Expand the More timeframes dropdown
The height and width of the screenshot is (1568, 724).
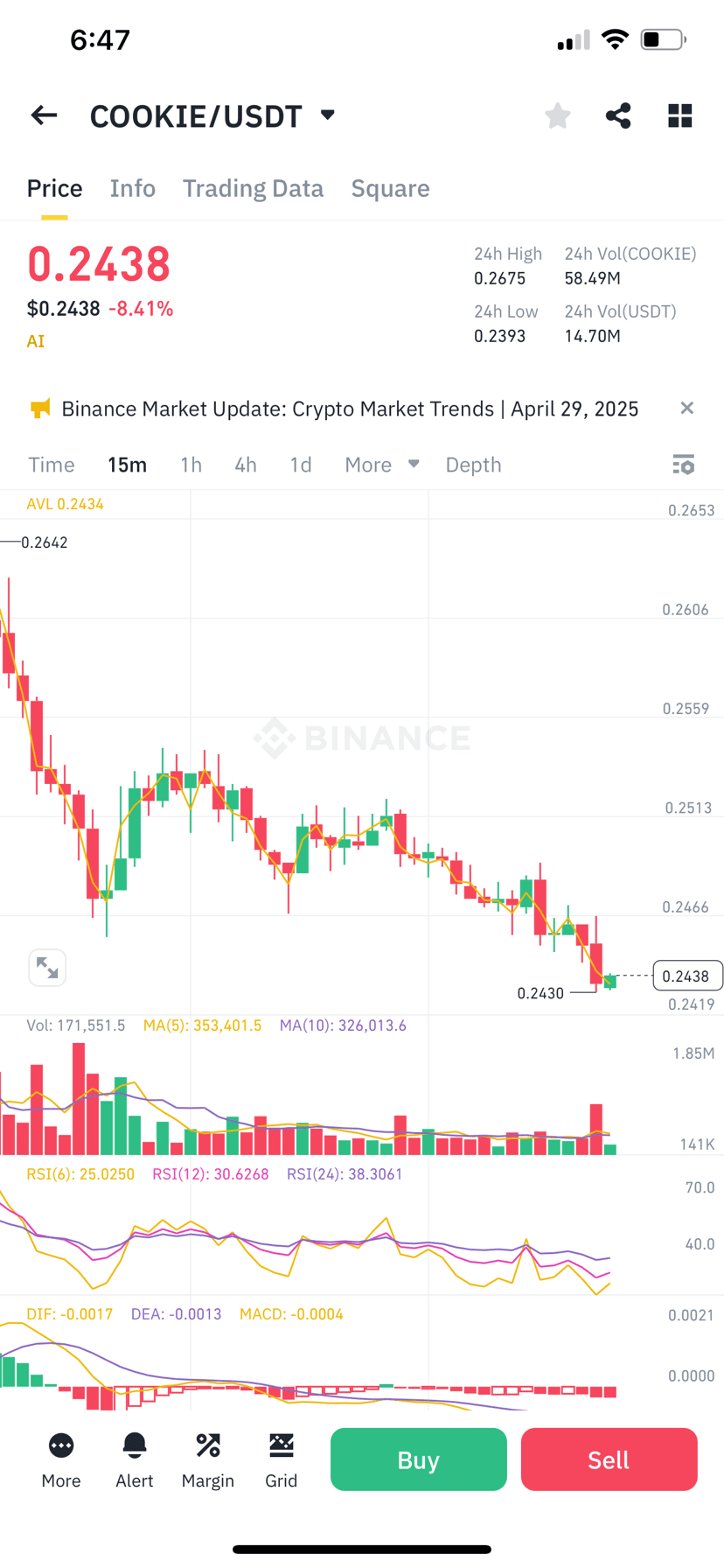coord(381,465)
